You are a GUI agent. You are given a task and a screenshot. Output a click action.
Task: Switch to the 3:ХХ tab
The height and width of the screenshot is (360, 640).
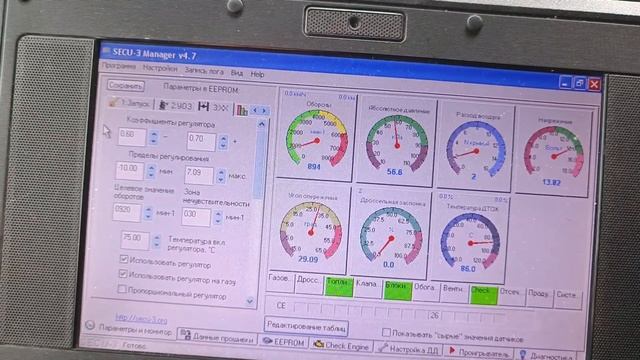point(214,108)
